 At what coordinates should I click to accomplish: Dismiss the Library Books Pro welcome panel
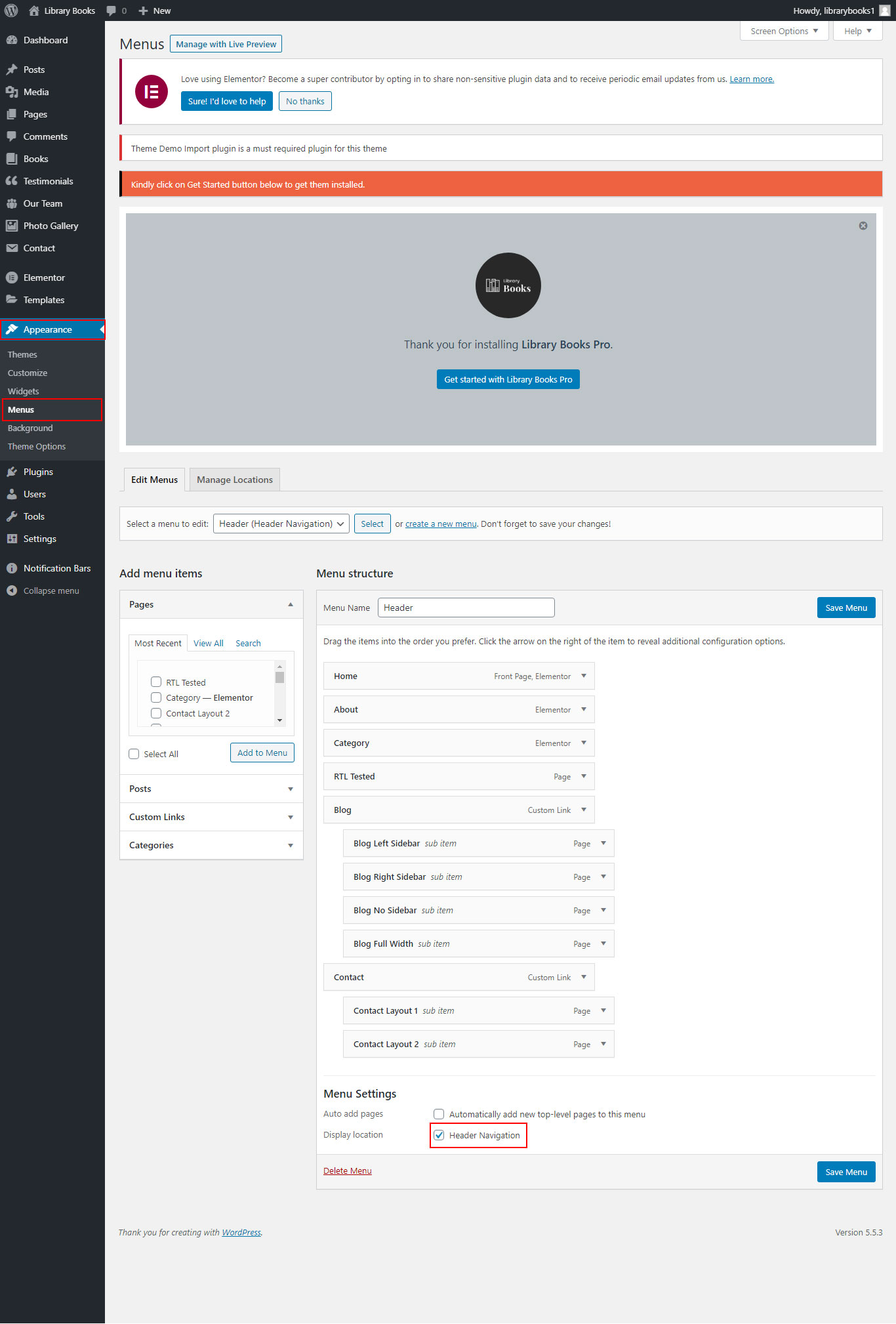[863, 226]
